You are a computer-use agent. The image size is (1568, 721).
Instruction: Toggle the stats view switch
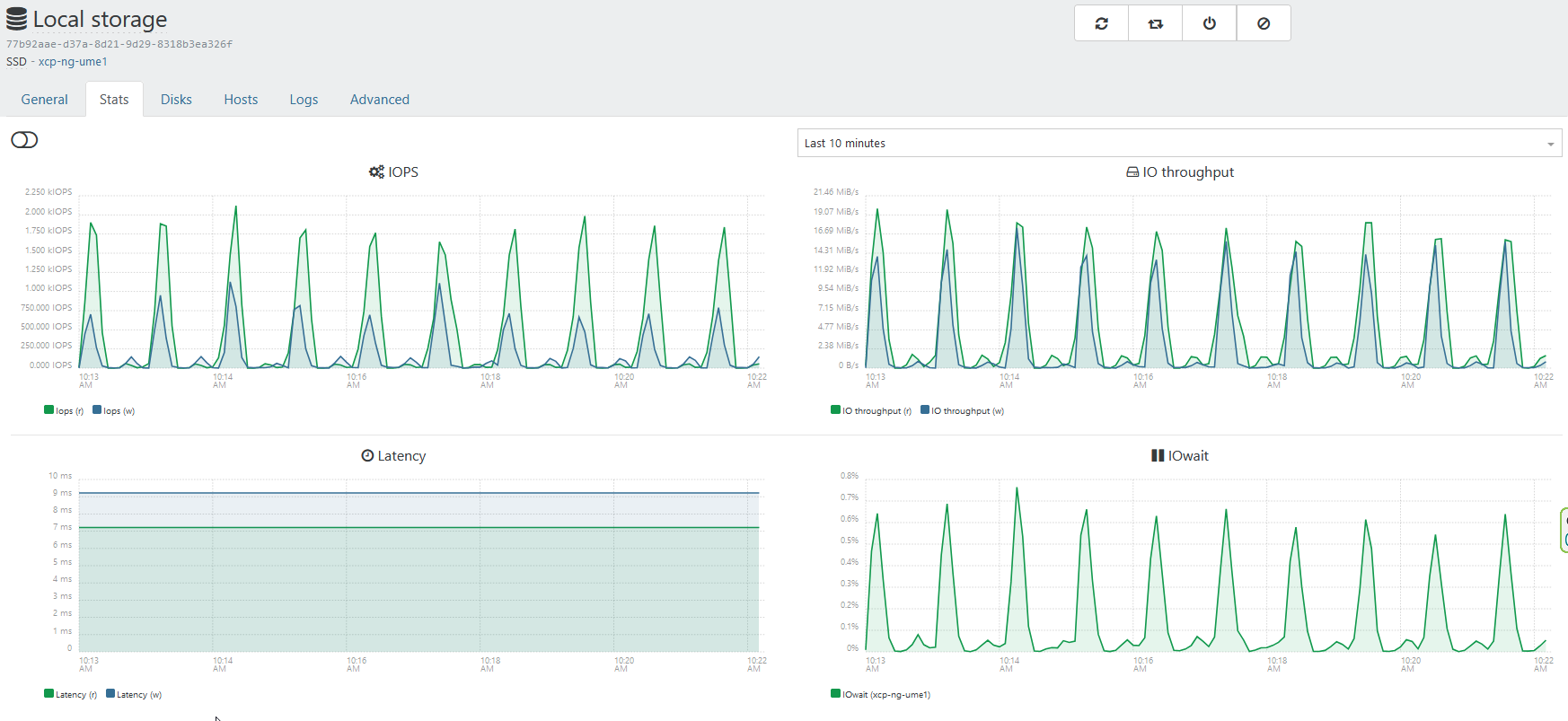(24, 140)
